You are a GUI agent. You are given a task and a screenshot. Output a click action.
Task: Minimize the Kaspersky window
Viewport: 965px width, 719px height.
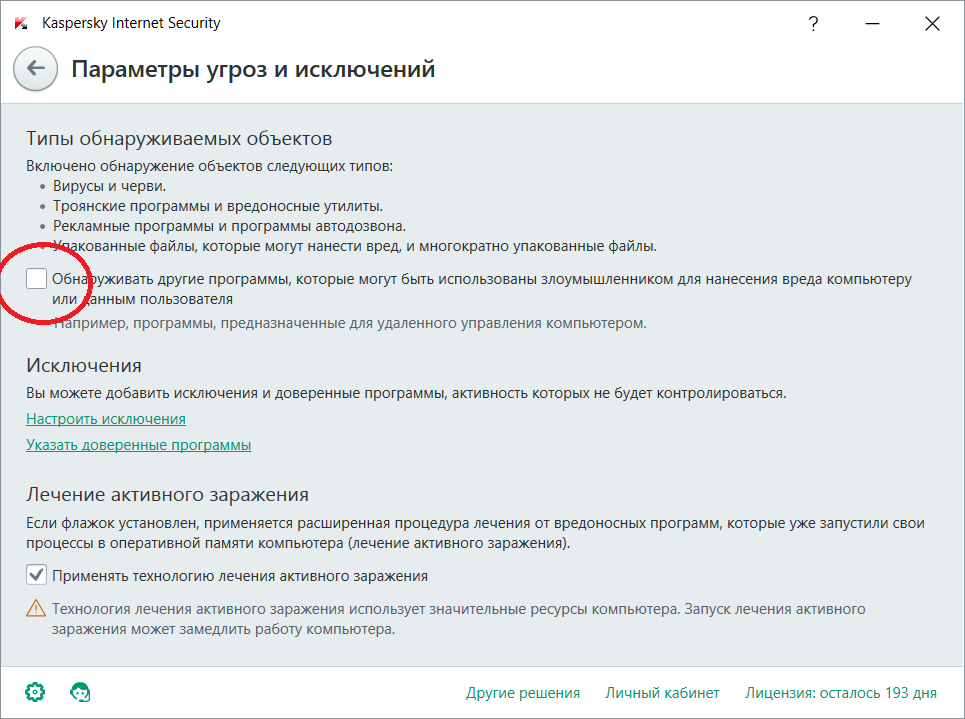pos(872,24)
